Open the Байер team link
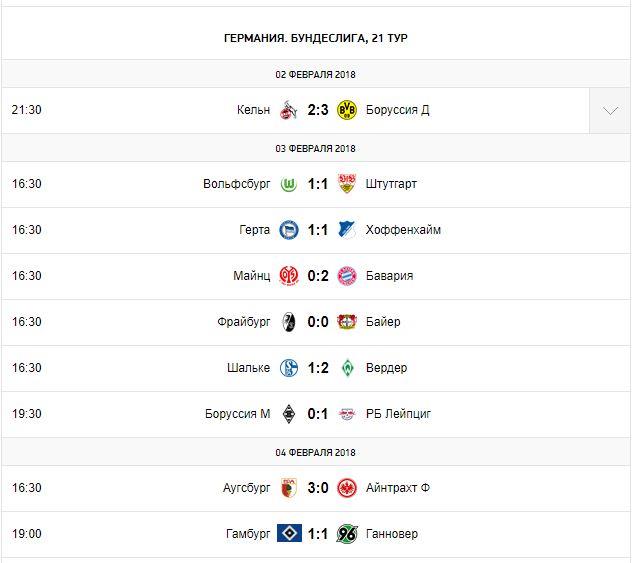 384,322
